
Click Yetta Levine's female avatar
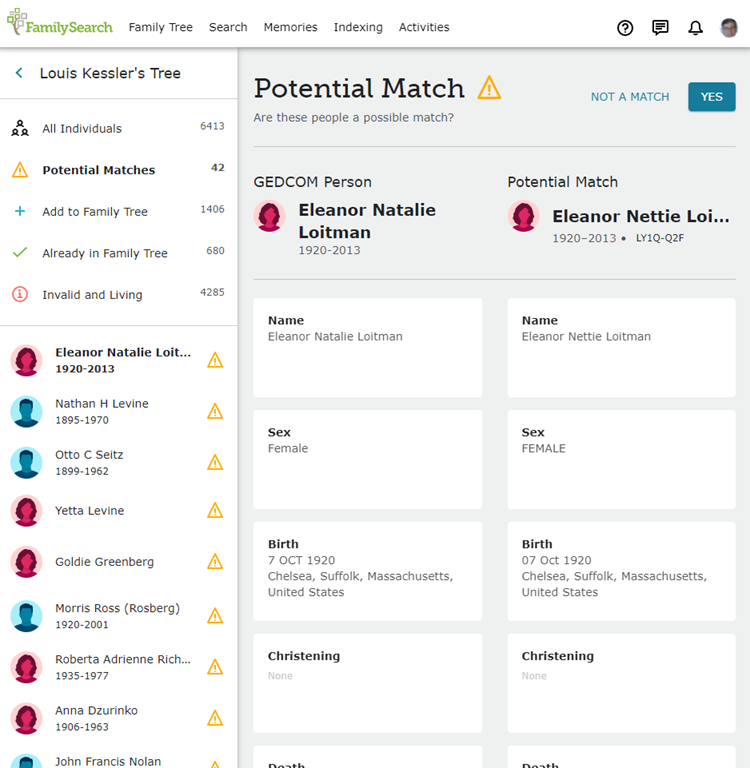point(26,511)
